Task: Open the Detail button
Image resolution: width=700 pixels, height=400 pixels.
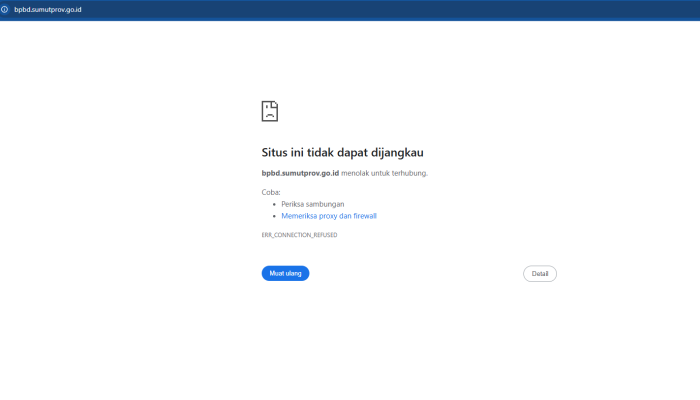Action: [x=540, y=274]
